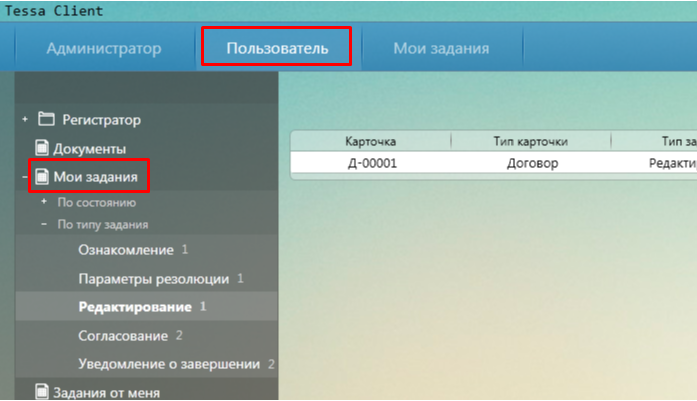Open the Пользователь tab
Viewport: 697px width, 401px height.
point(276,48)
